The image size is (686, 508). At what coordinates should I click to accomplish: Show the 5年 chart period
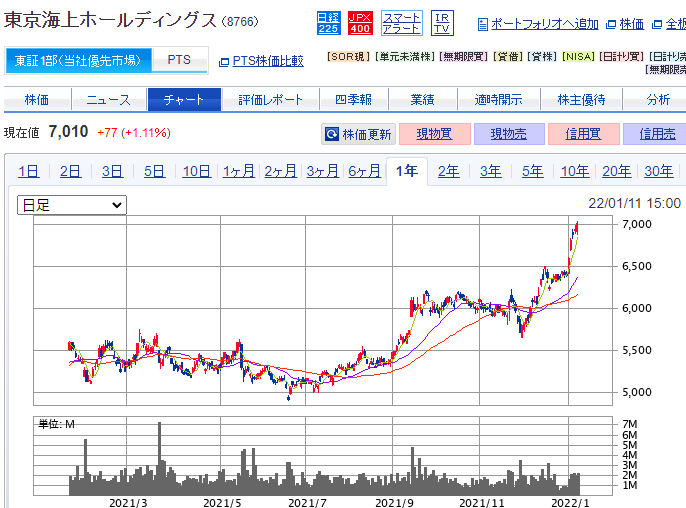(x=533, y=171)
